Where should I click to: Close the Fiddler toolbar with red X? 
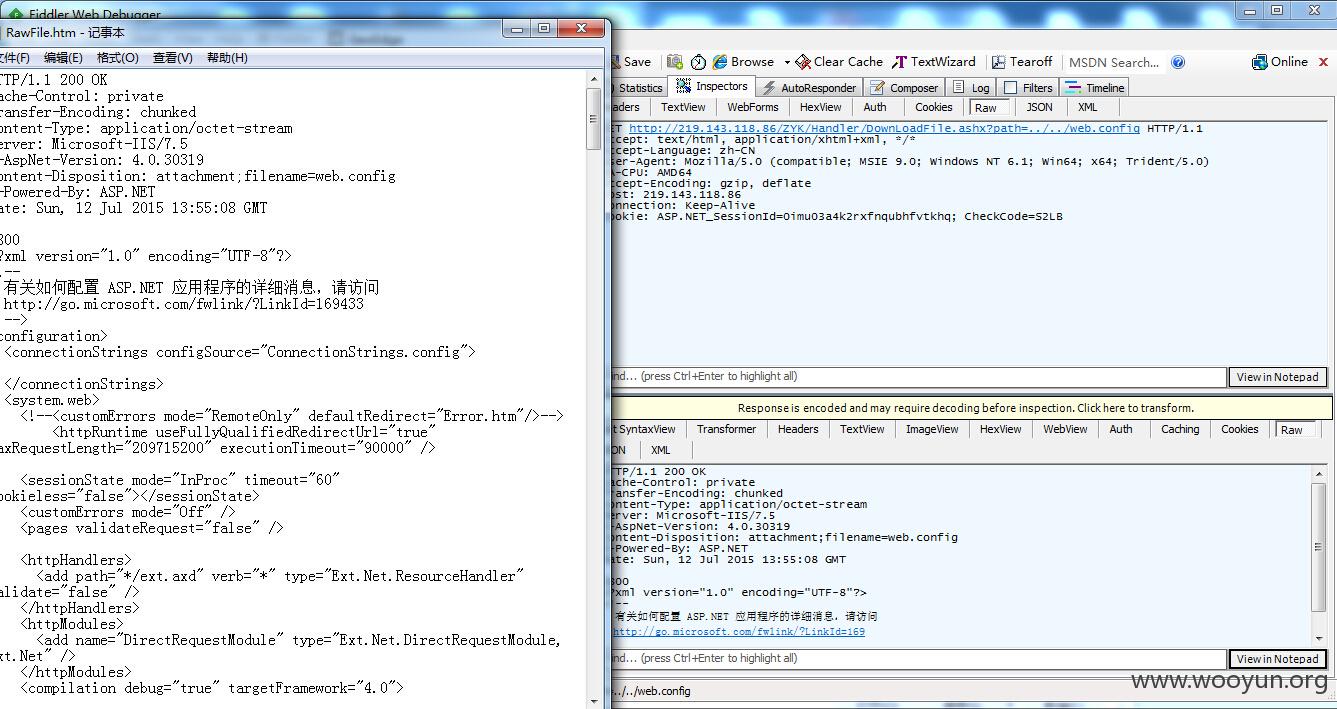(x=1326, y=62)
